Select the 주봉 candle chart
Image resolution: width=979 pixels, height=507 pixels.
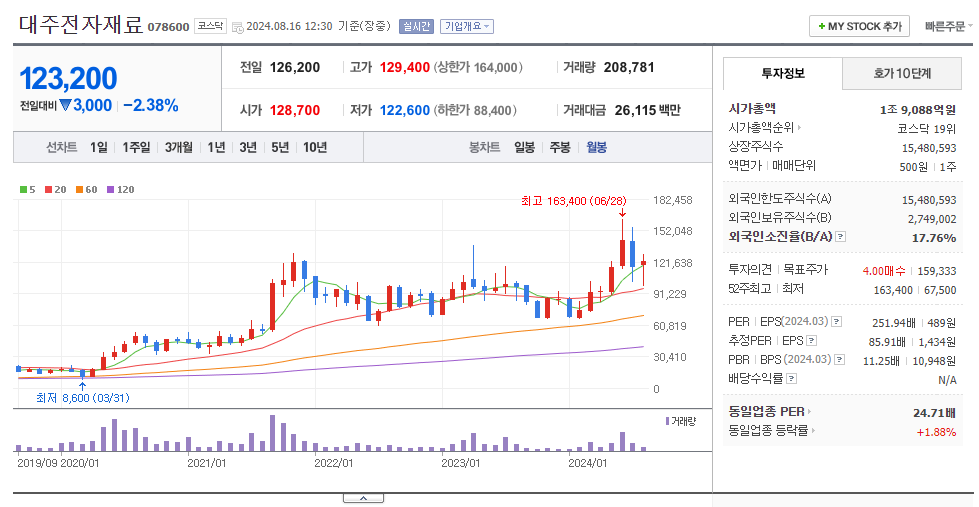[560, 147]
